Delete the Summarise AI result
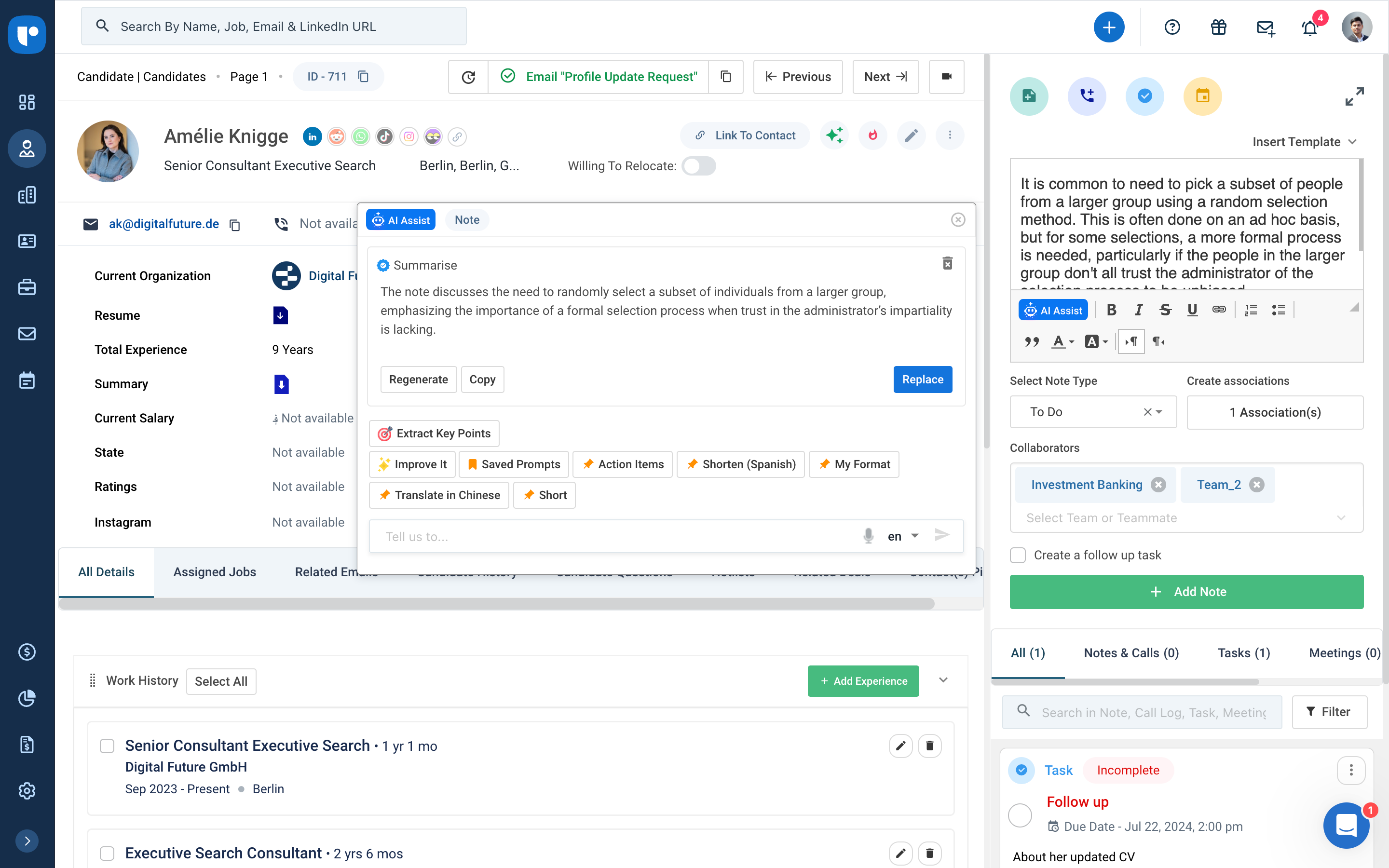Image resolution: width=1389 pixels, height=868 pixels. pyautogui.click(x=948, y=263)
